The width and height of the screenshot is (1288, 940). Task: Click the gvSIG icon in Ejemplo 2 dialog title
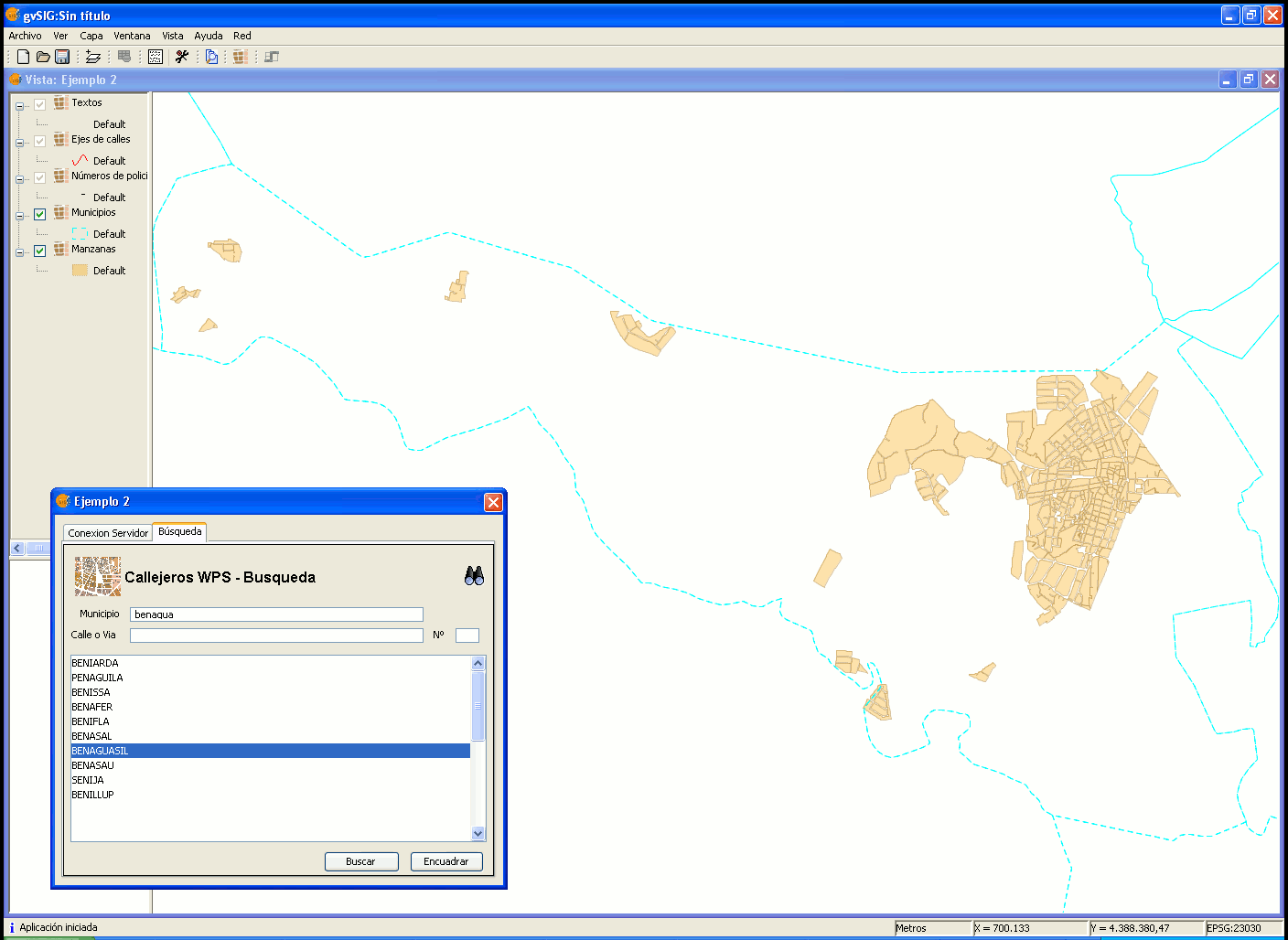(63, 501)
